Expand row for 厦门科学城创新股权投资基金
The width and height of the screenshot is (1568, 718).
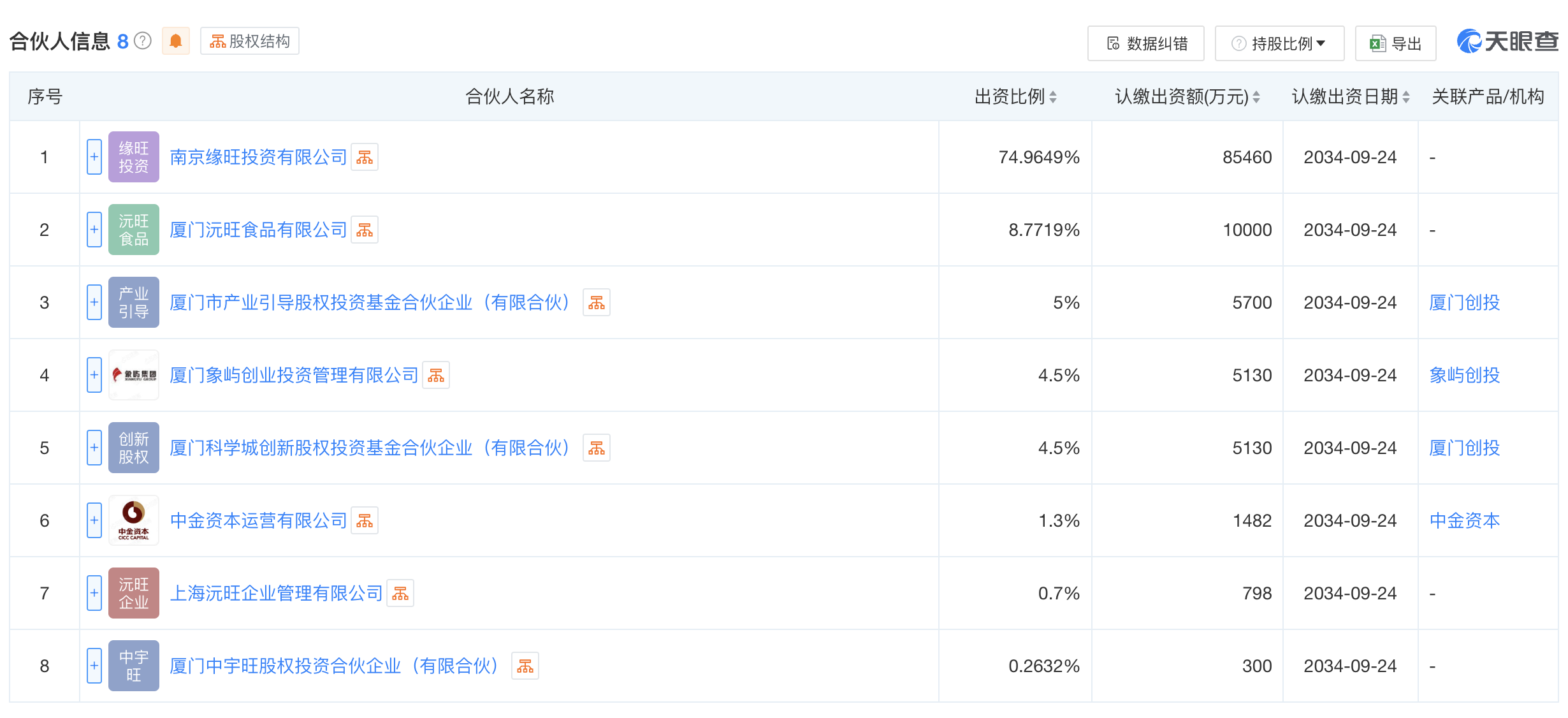pyautogui.click(x=94, y=448)
